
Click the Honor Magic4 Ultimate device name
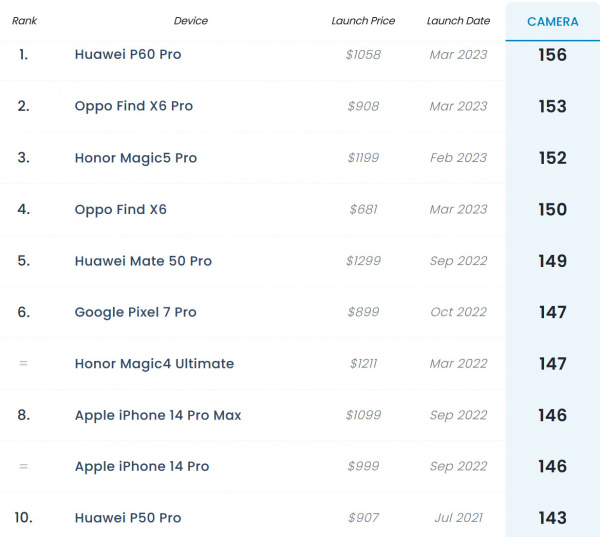click(154, 364)
